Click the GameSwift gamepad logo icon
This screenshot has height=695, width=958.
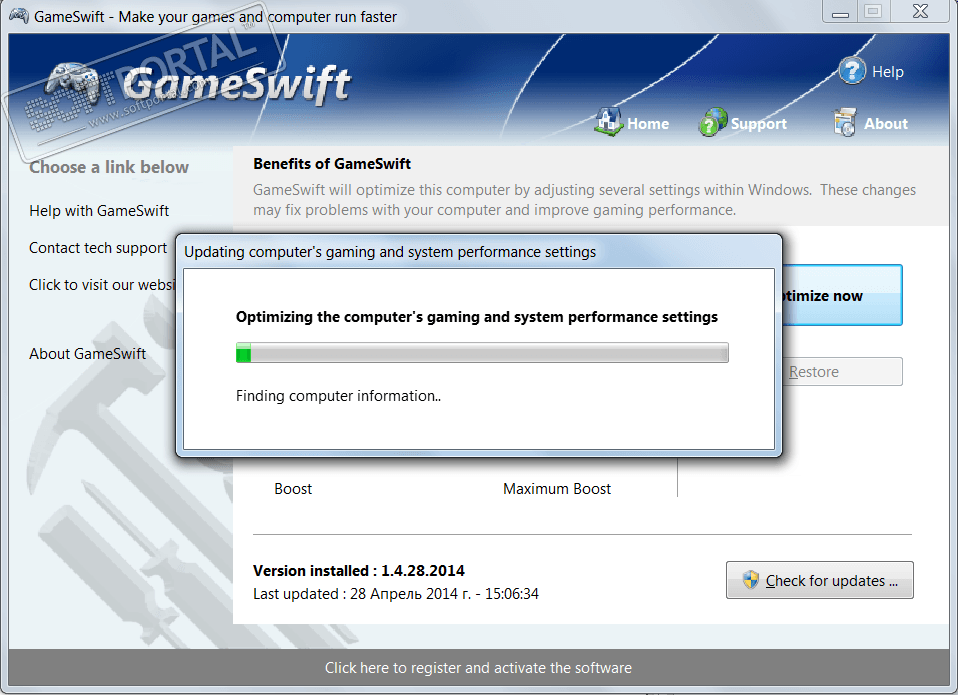click(x=73, y=82)
